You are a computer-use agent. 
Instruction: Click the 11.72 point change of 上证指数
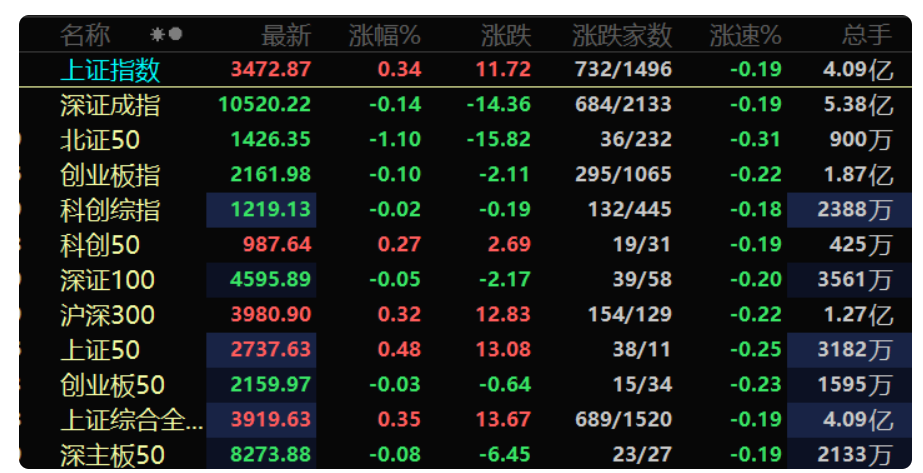[503, 69]
